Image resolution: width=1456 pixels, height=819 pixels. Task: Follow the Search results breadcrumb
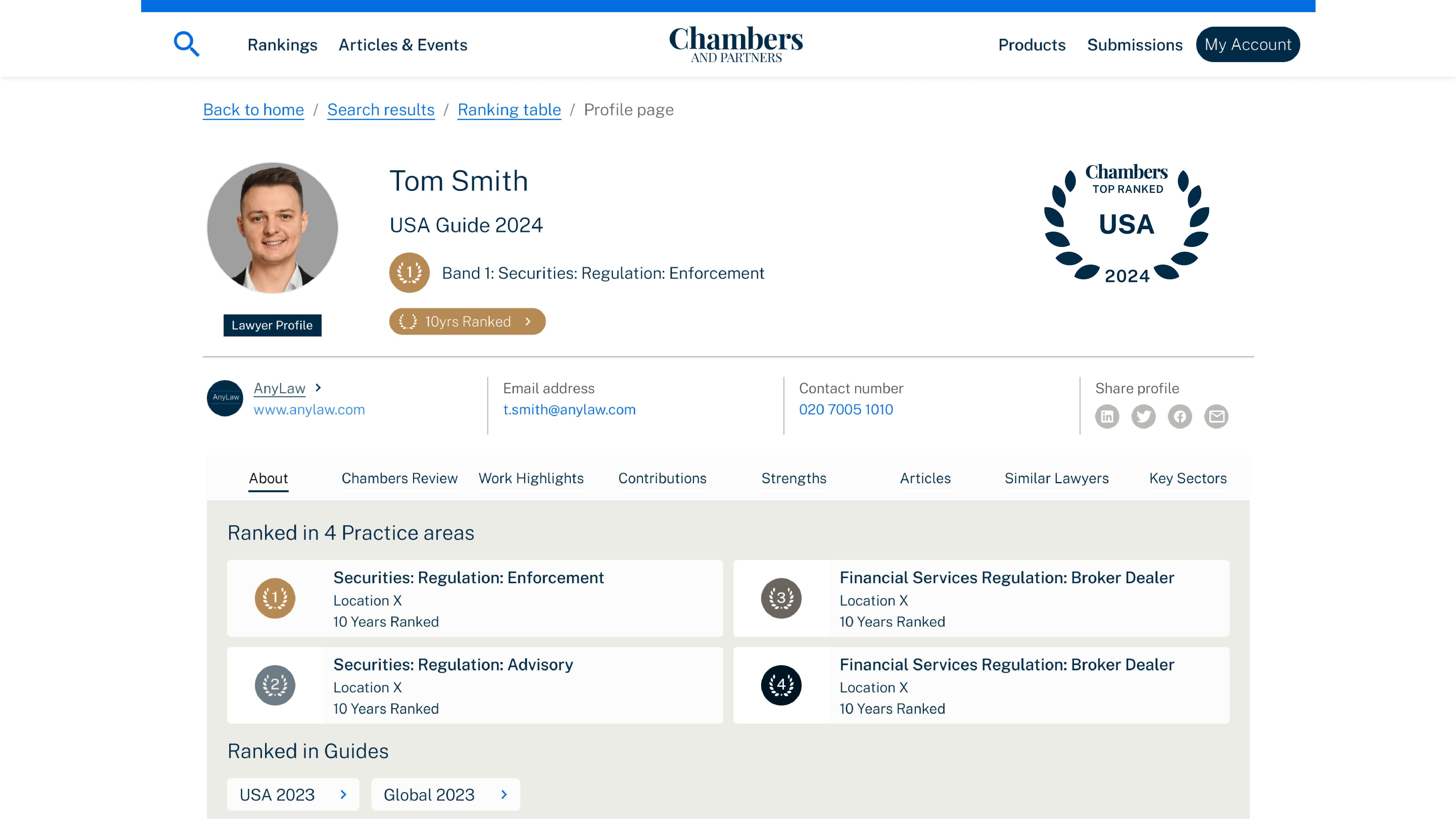[381, 110]
